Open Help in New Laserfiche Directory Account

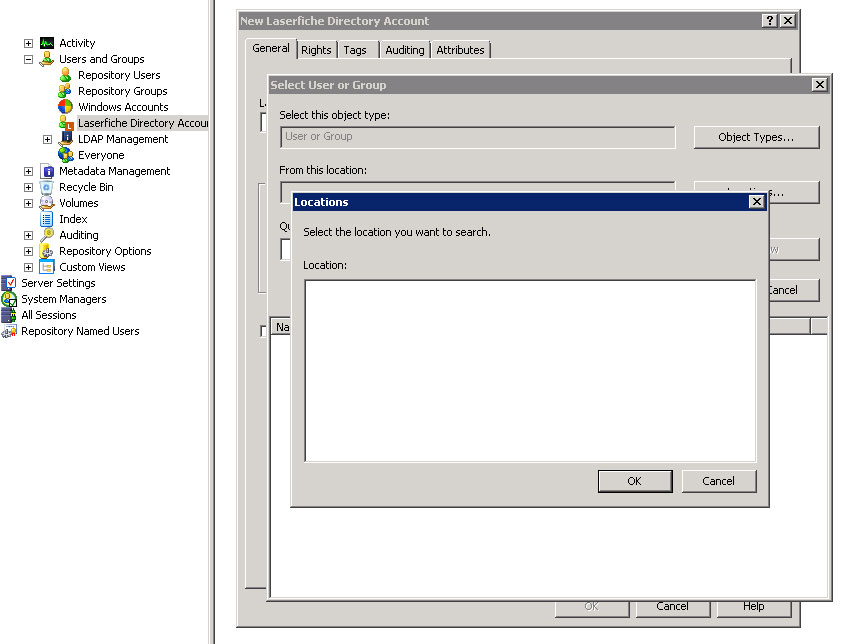pos(754,607)
